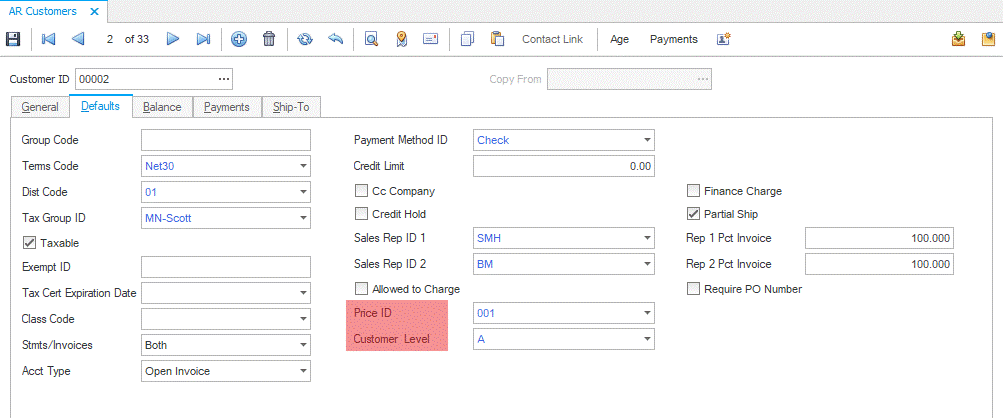Jump to the last customer record

(x=203, y=39)
